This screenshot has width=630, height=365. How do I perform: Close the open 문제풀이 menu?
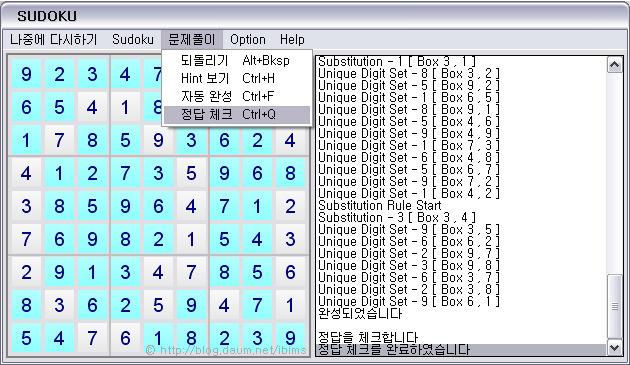(192, 39)
